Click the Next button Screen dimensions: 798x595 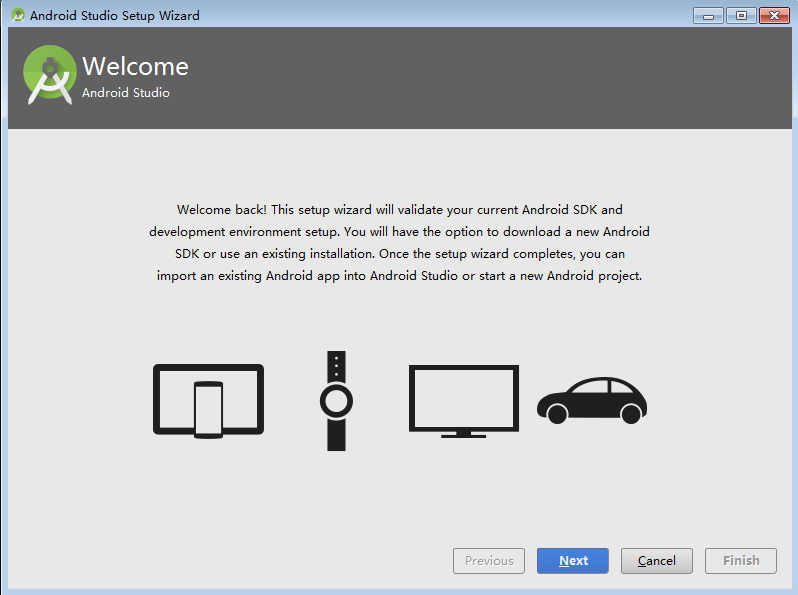coord(573,561)
